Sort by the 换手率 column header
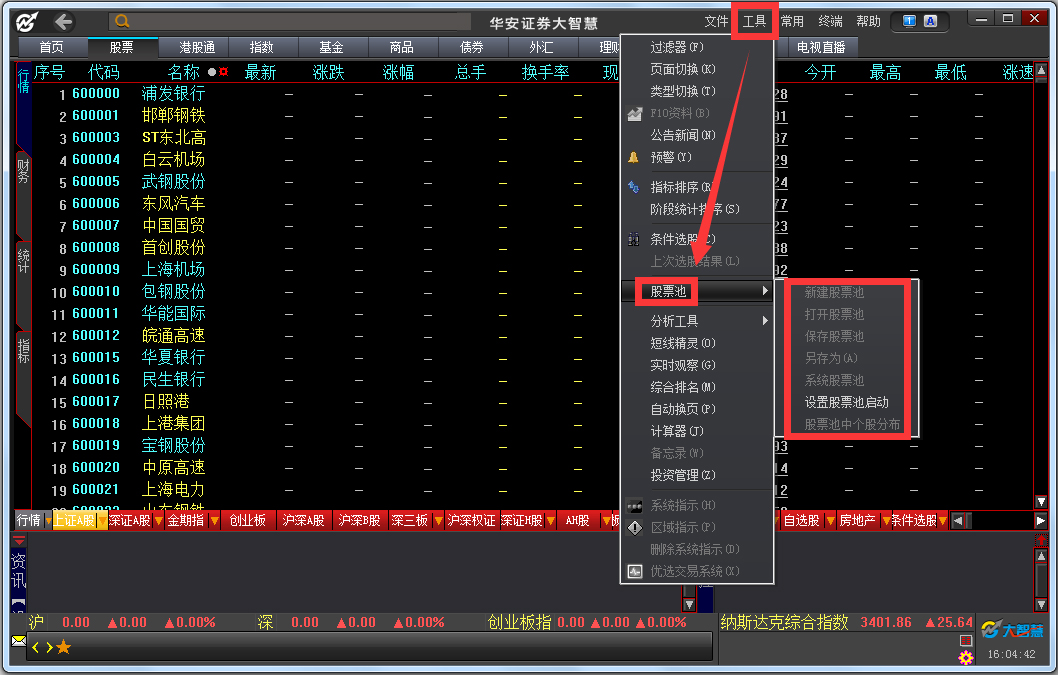1058x675 pixels. pyautogui.click(x=545, y=72)
